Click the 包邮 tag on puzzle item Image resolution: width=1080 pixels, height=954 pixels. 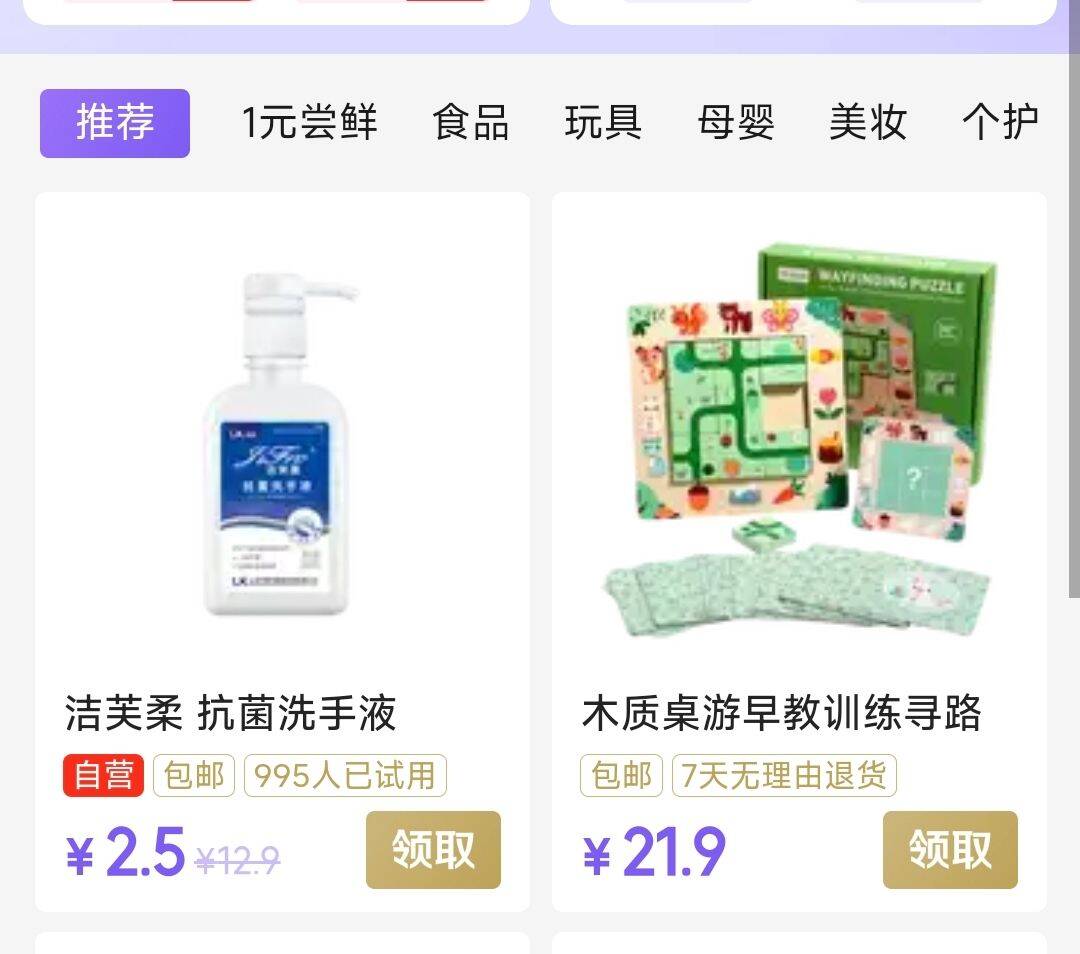coord(621,776)
